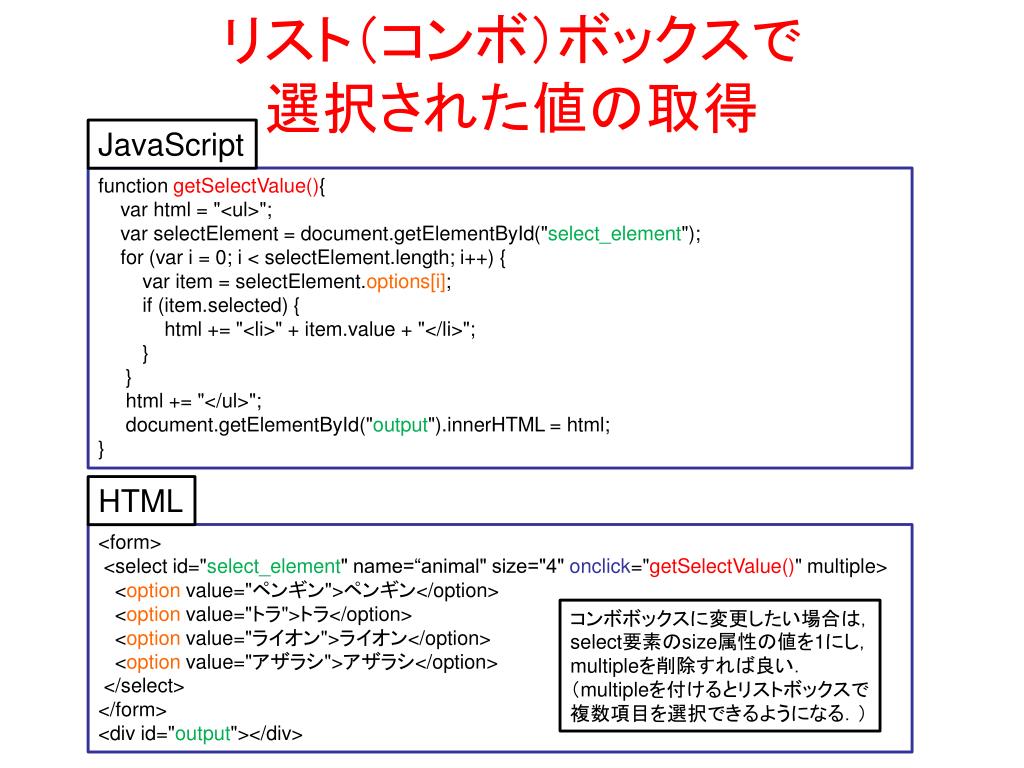Click the <div id="output"></div> line
Screen dimensions: 1024x768
coord(200,733)
